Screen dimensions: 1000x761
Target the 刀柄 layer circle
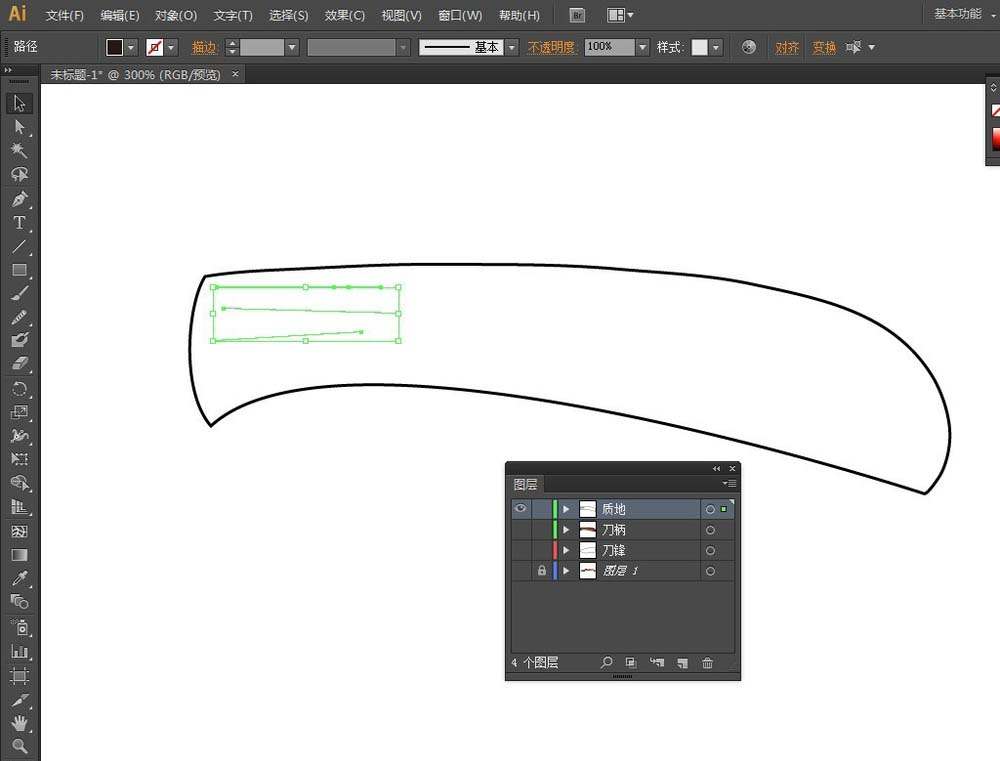(710, 529)
